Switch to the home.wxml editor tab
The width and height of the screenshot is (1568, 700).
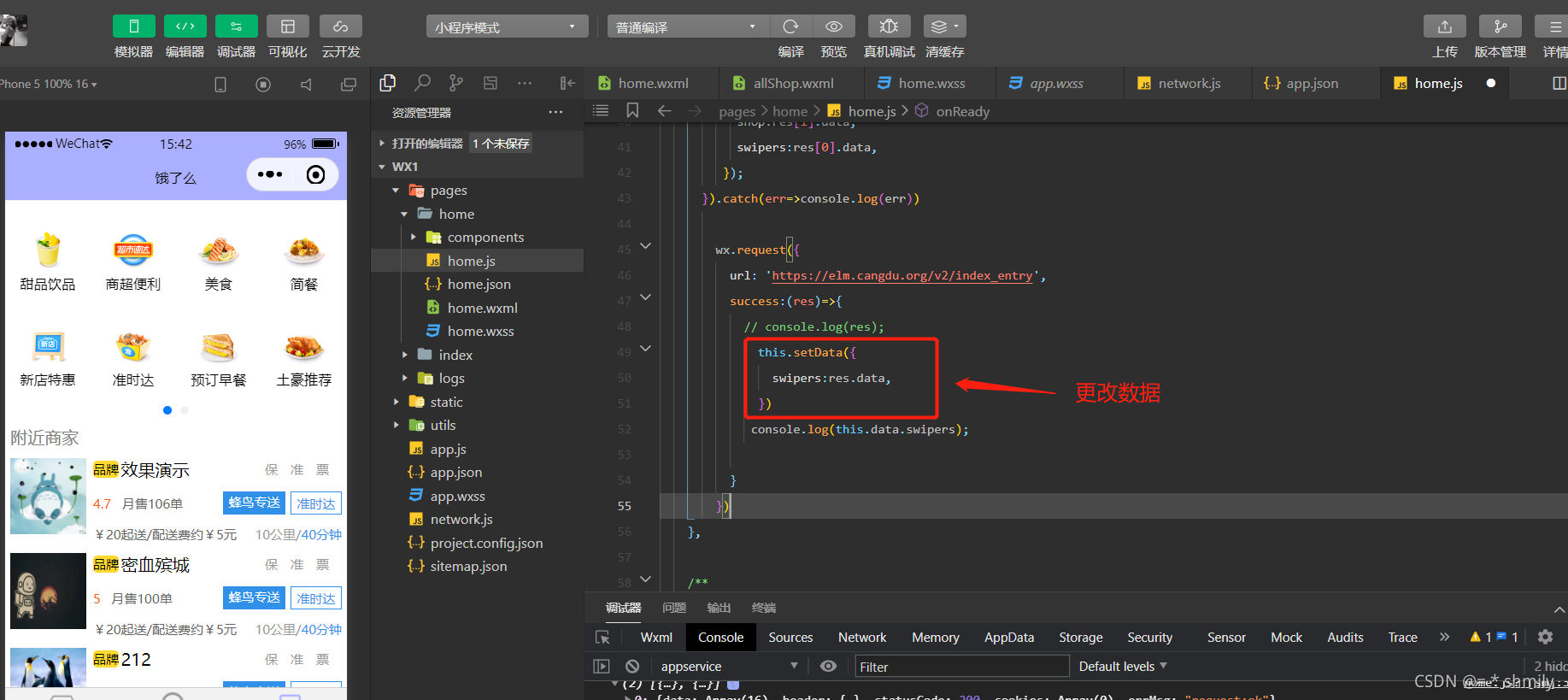tap(652, 83)
